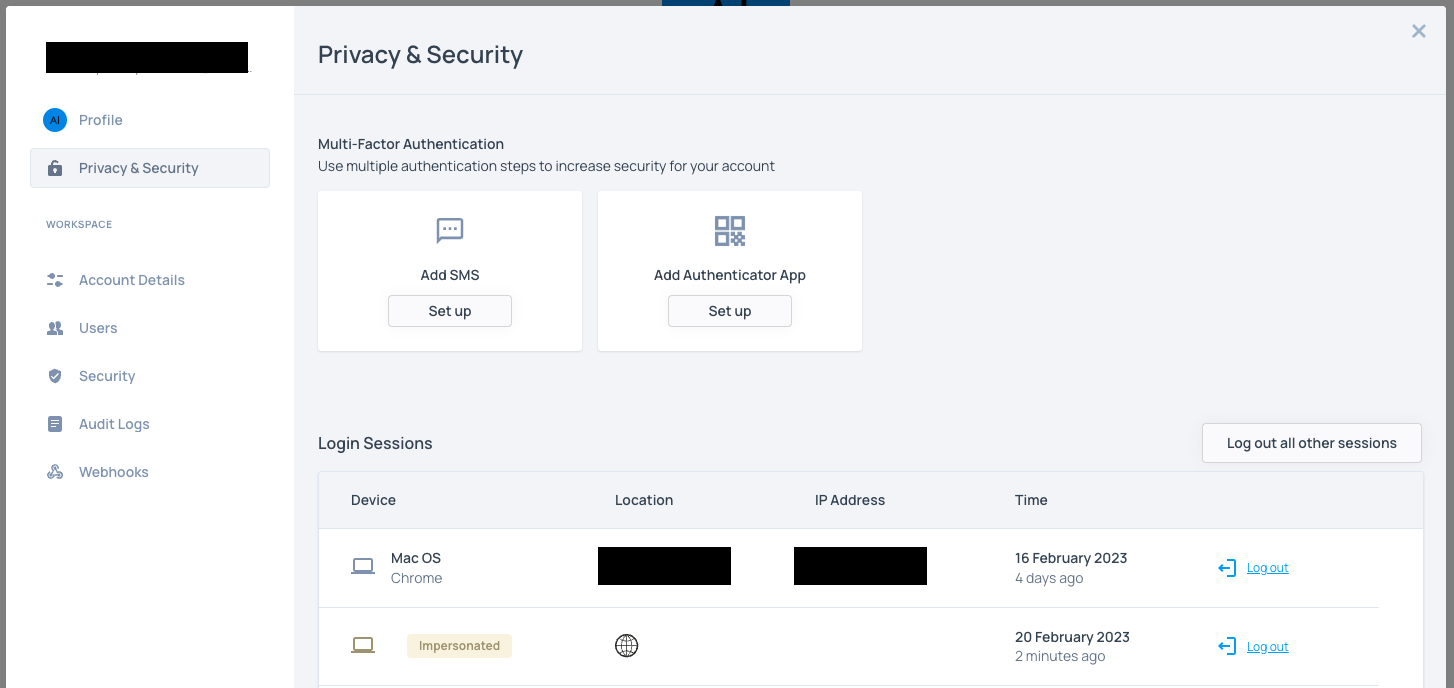Click the Account Details sliders icon
1454x688 pixels.
point(55,280)
